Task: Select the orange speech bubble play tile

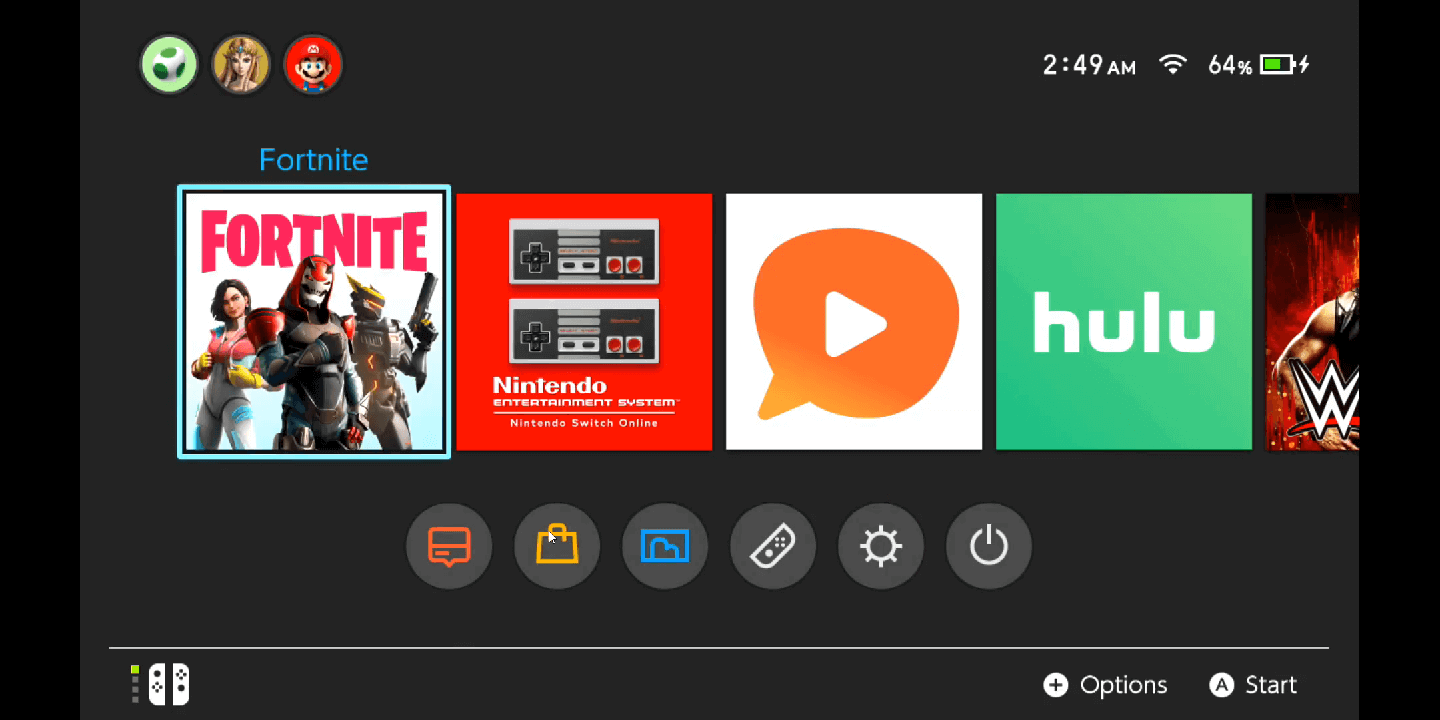Action: point(854,322)
